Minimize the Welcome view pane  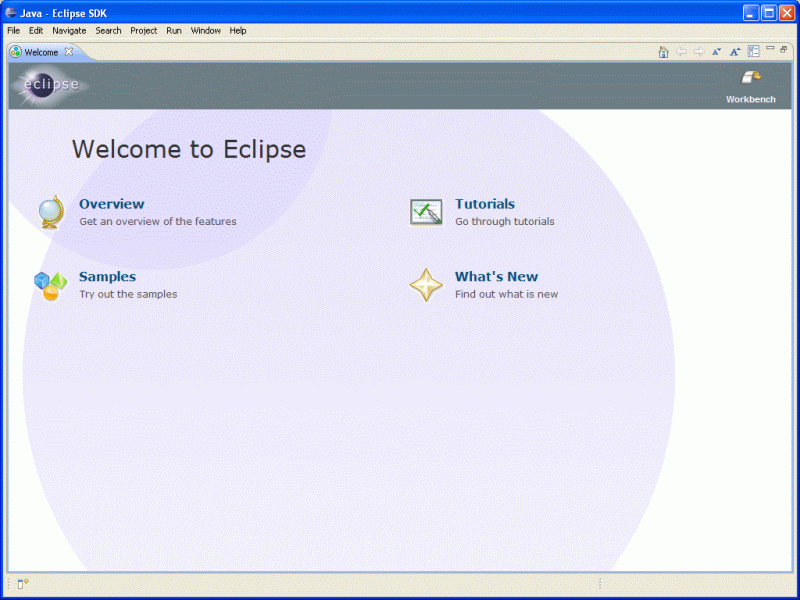770,48
